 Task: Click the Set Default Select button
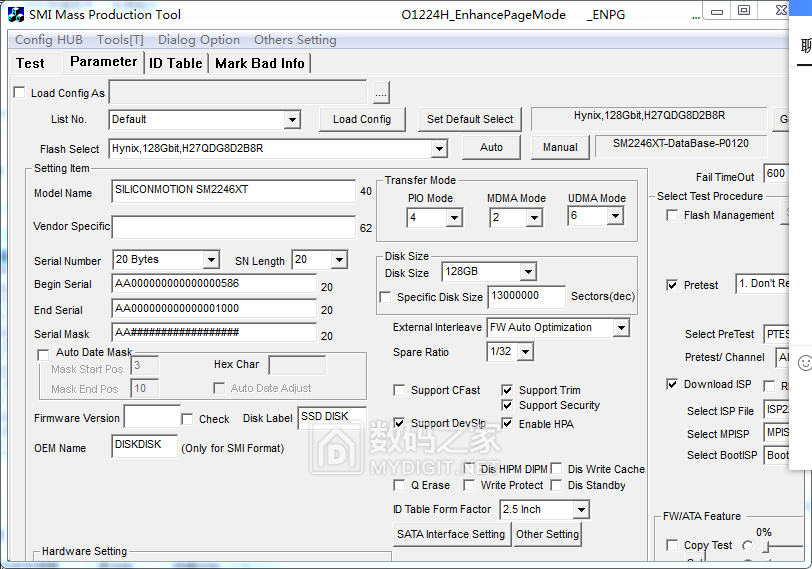pos(470,120)
